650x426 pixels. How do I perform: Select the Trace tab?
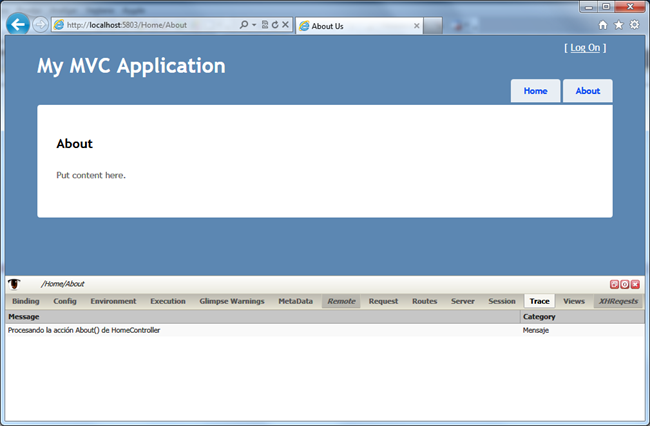point(539,301)
